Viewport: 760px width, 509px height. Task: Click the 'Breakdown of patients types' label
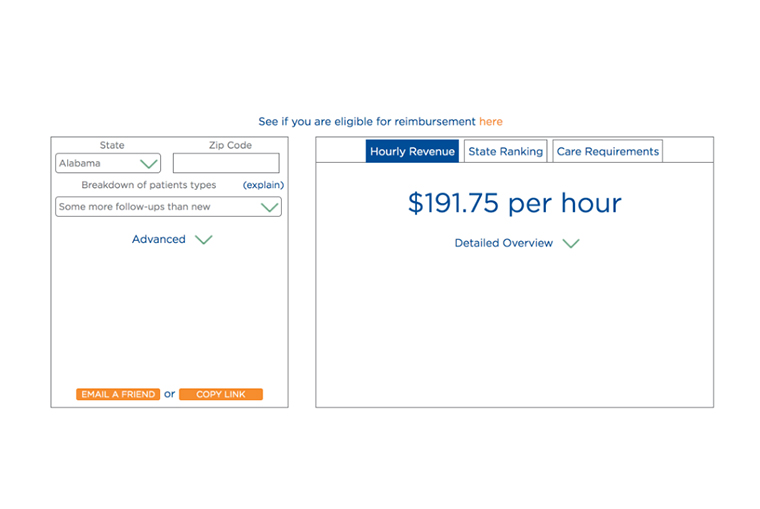(x=148, y=185)
